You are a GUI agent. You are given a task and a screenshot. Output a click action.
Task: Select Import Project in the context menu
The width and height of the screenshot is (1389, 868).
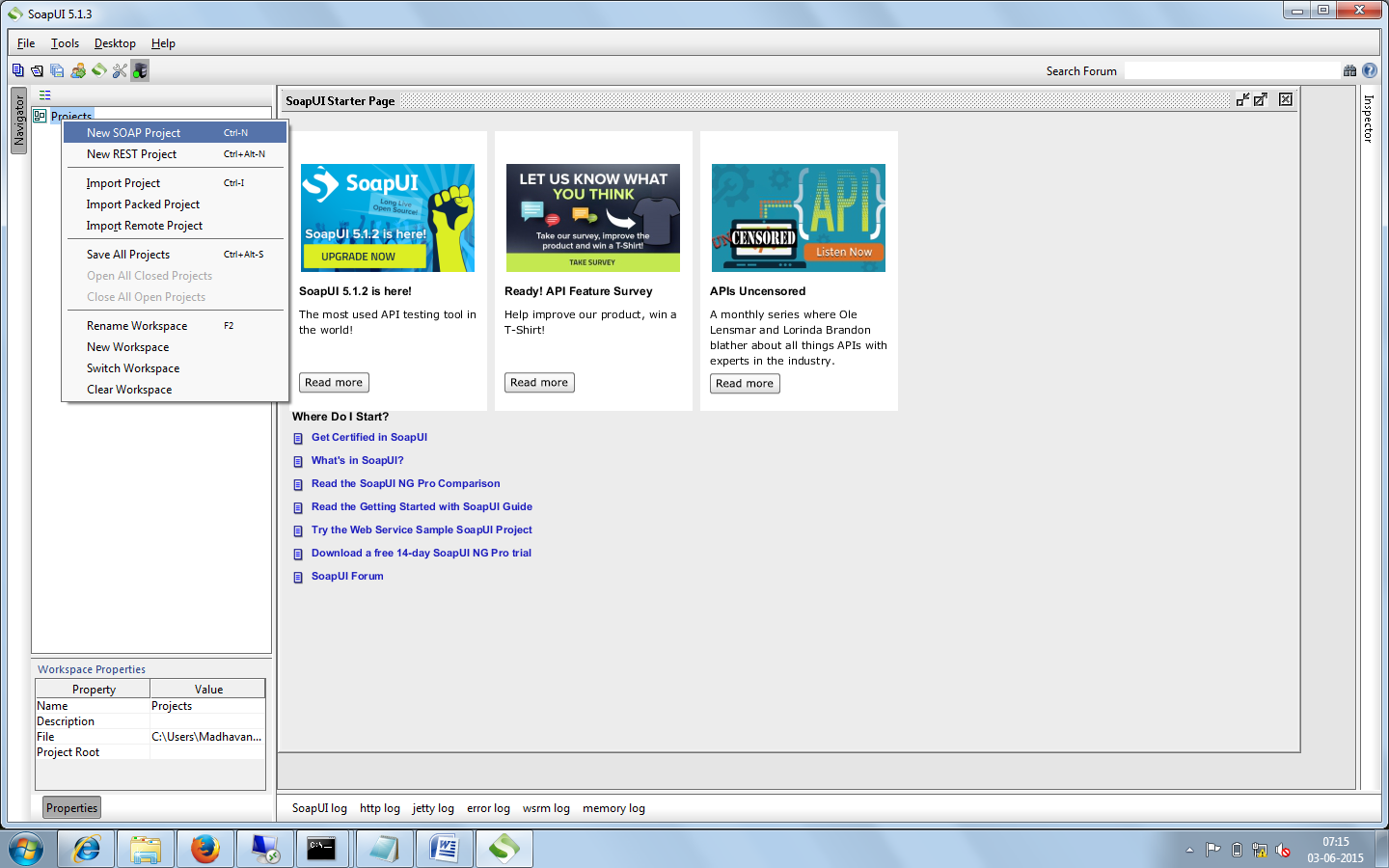(x=175, y=183)
